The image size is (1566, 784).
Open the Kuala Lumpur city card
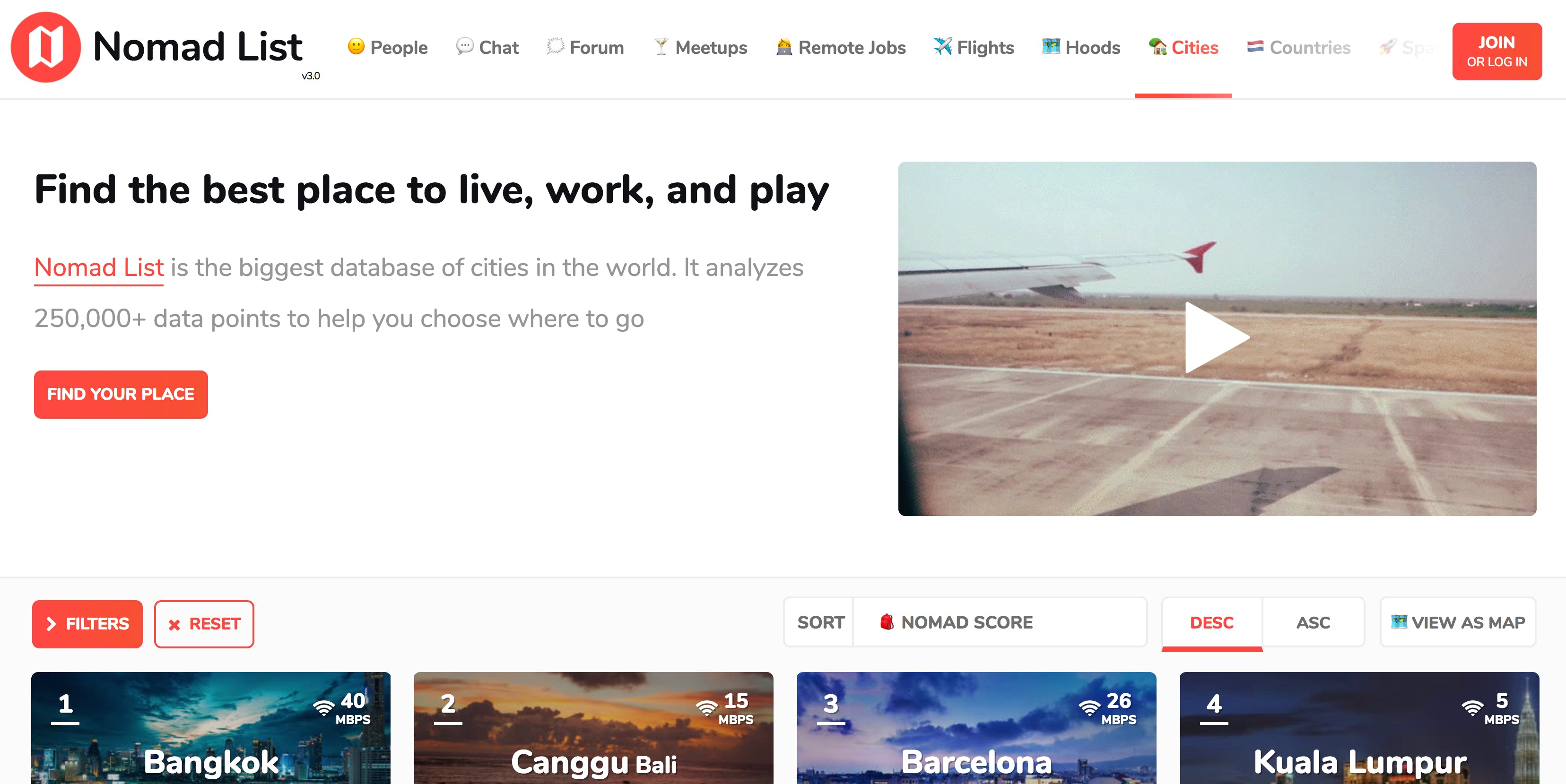pos(1360,728)
